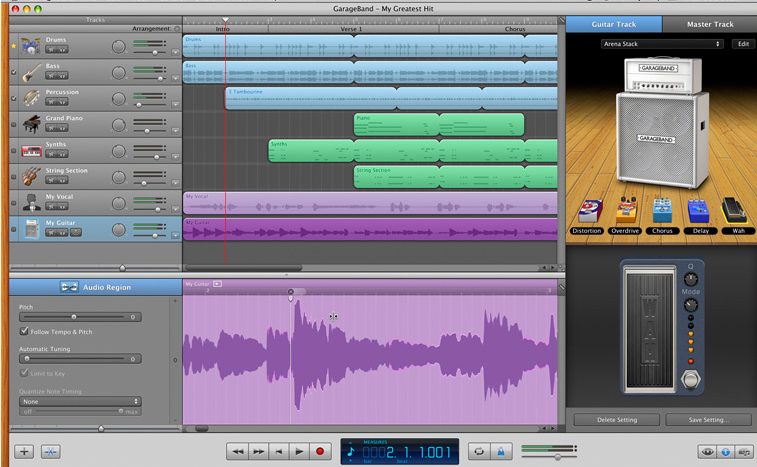
Task: Add a new track with plus button
Action: 24,452
